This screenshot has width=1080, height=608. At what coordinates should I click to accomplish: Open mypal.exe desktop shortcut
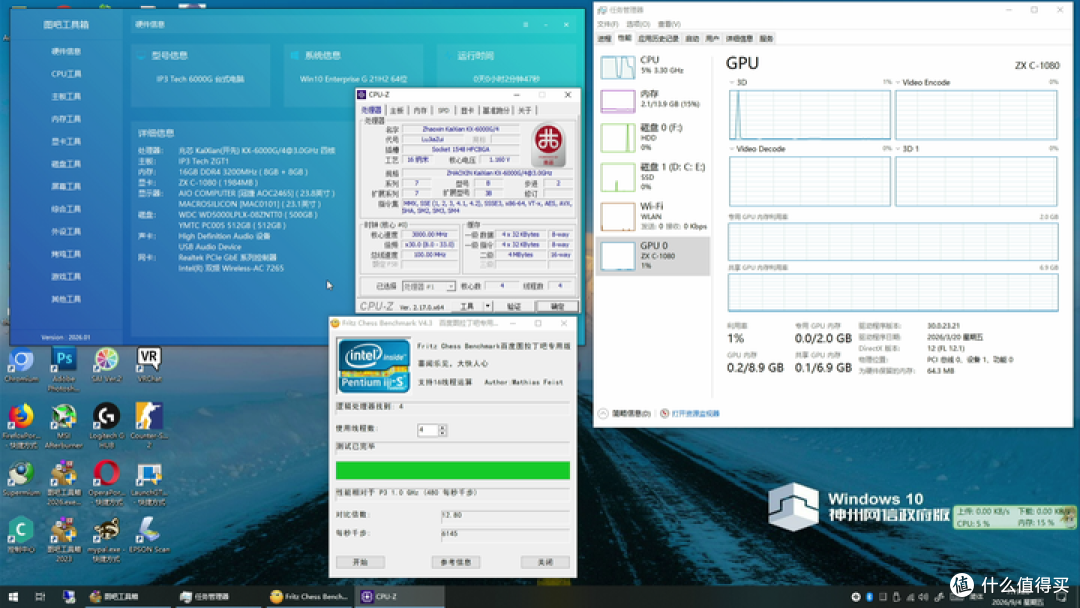tap(106, 540)
